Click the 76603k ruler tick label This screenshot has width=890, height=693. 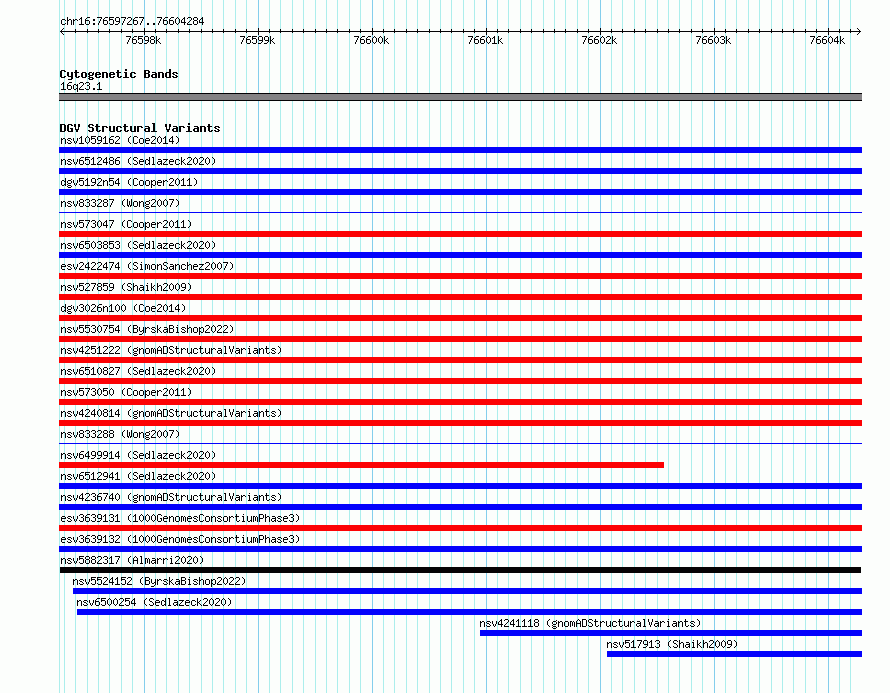tap(713, 40)
